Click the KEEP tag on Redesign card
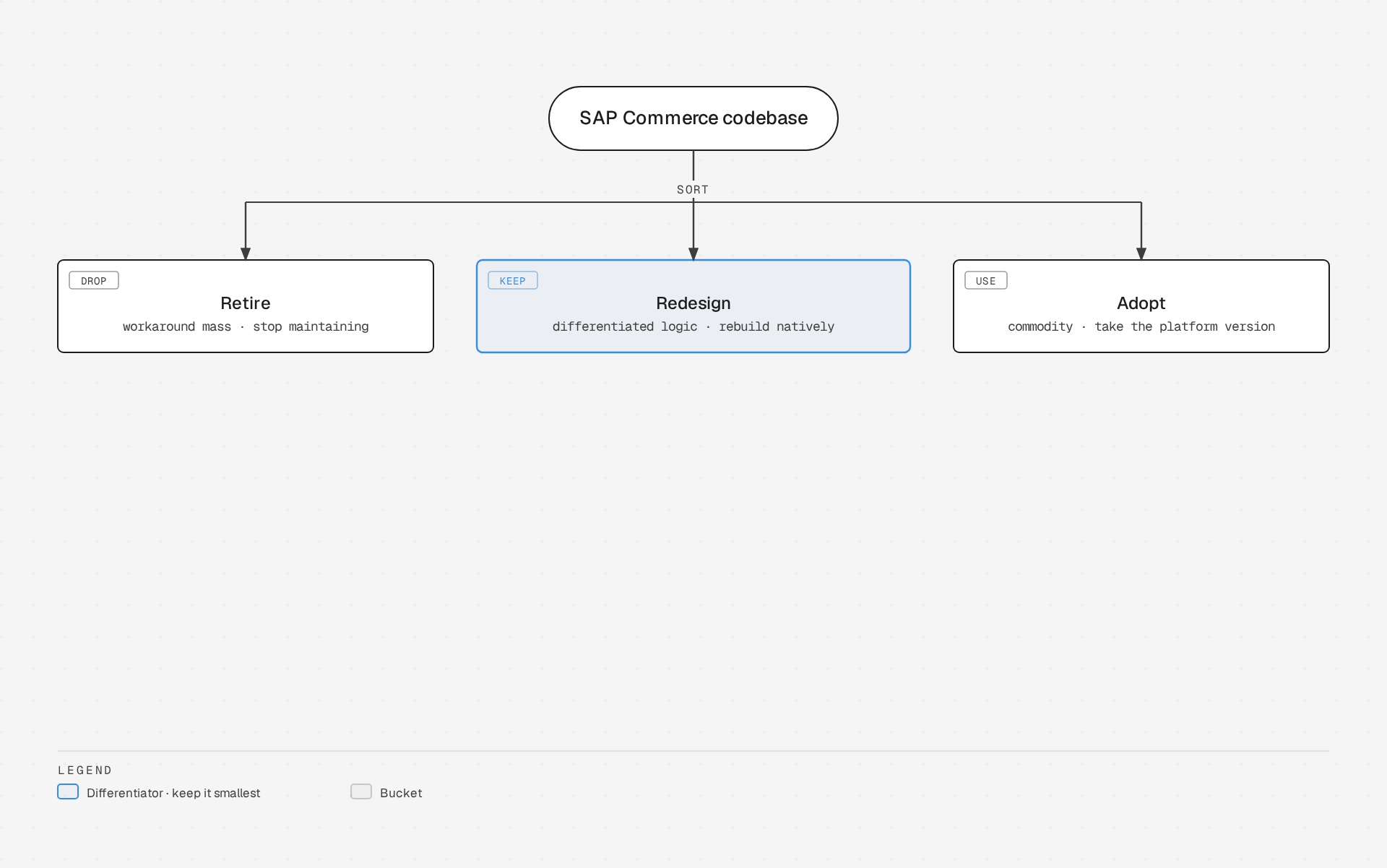 click(513, 281)
